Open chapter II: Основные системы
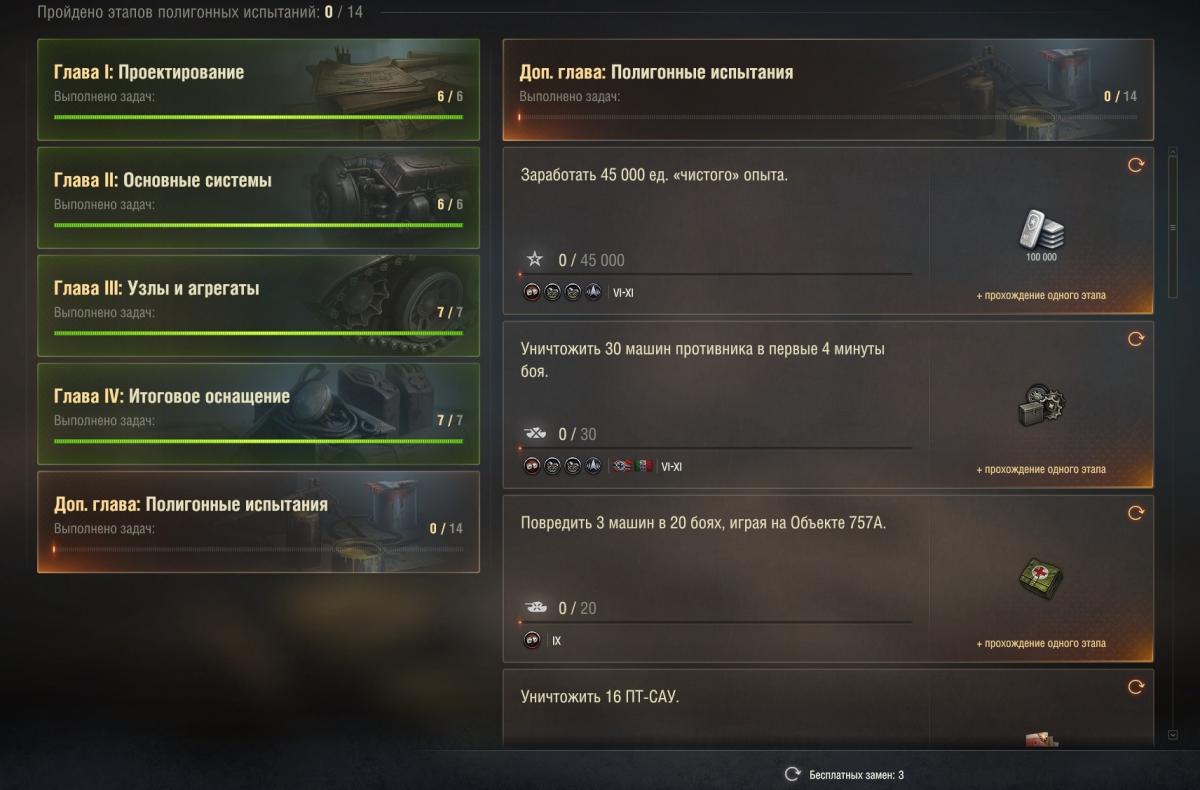The height and width of the screenshot is (790, 1200). (258, 197)
